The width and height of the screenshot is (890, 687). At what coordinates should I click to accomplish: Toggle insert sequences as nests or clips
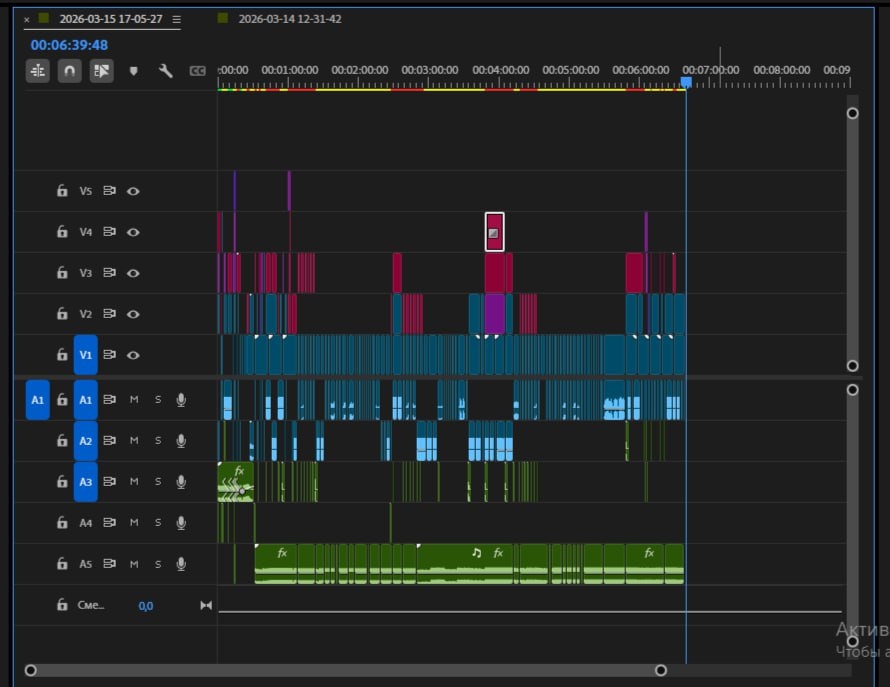click(x=38, y=71)
